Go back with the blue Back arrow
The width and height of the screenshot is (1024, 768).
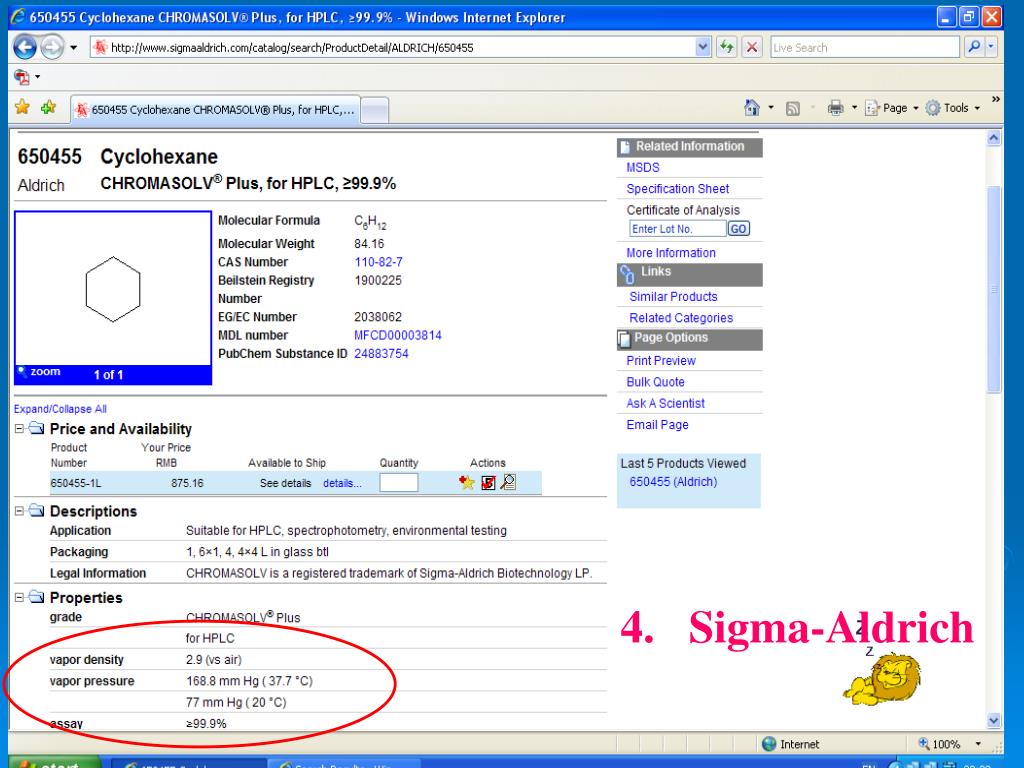coord(25,47)
